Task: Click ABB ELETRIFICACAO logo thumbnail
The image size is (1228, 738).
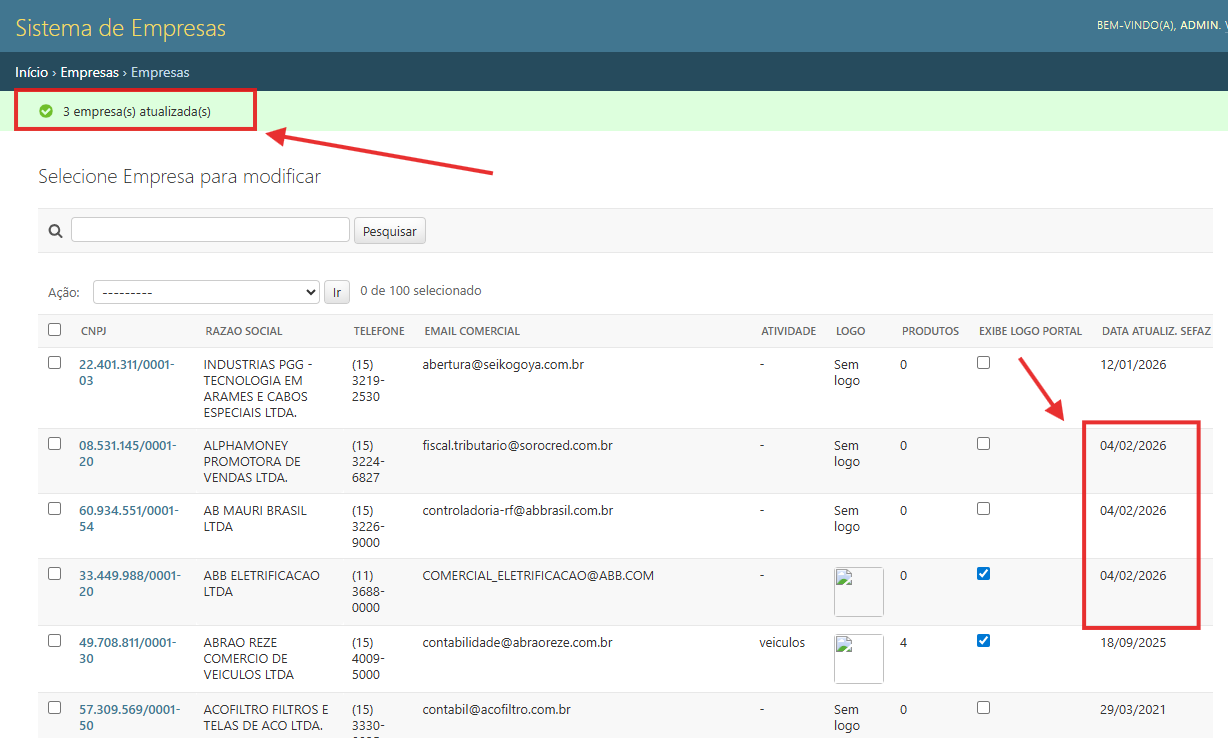Action: (858, 592)
